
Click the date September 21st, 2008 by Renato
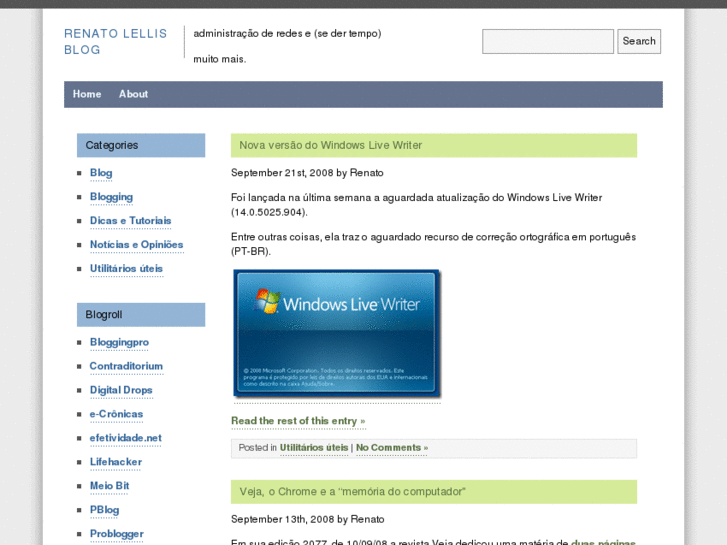(307, 173)
